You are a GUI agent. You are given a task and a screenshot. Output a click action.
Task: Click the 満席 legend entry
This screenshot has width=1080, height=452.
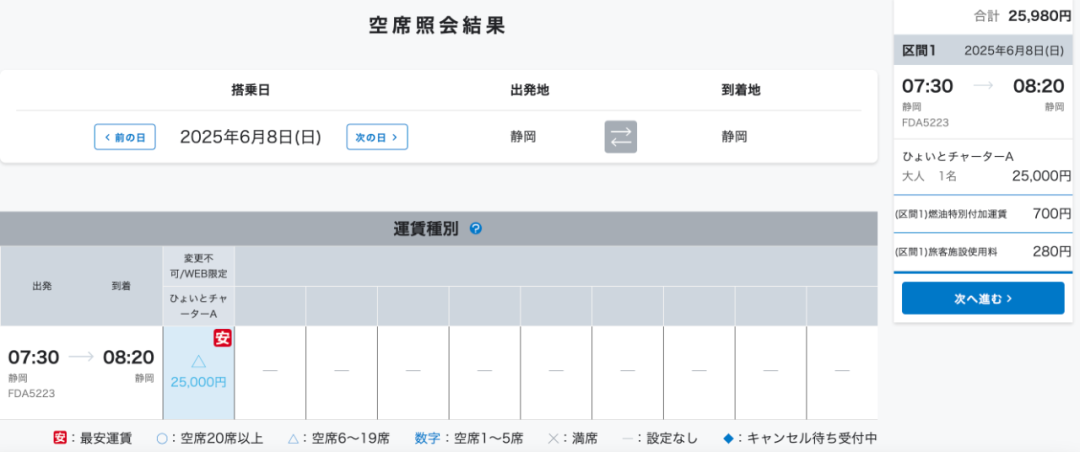pyautogui.click(x=572, y=438)
